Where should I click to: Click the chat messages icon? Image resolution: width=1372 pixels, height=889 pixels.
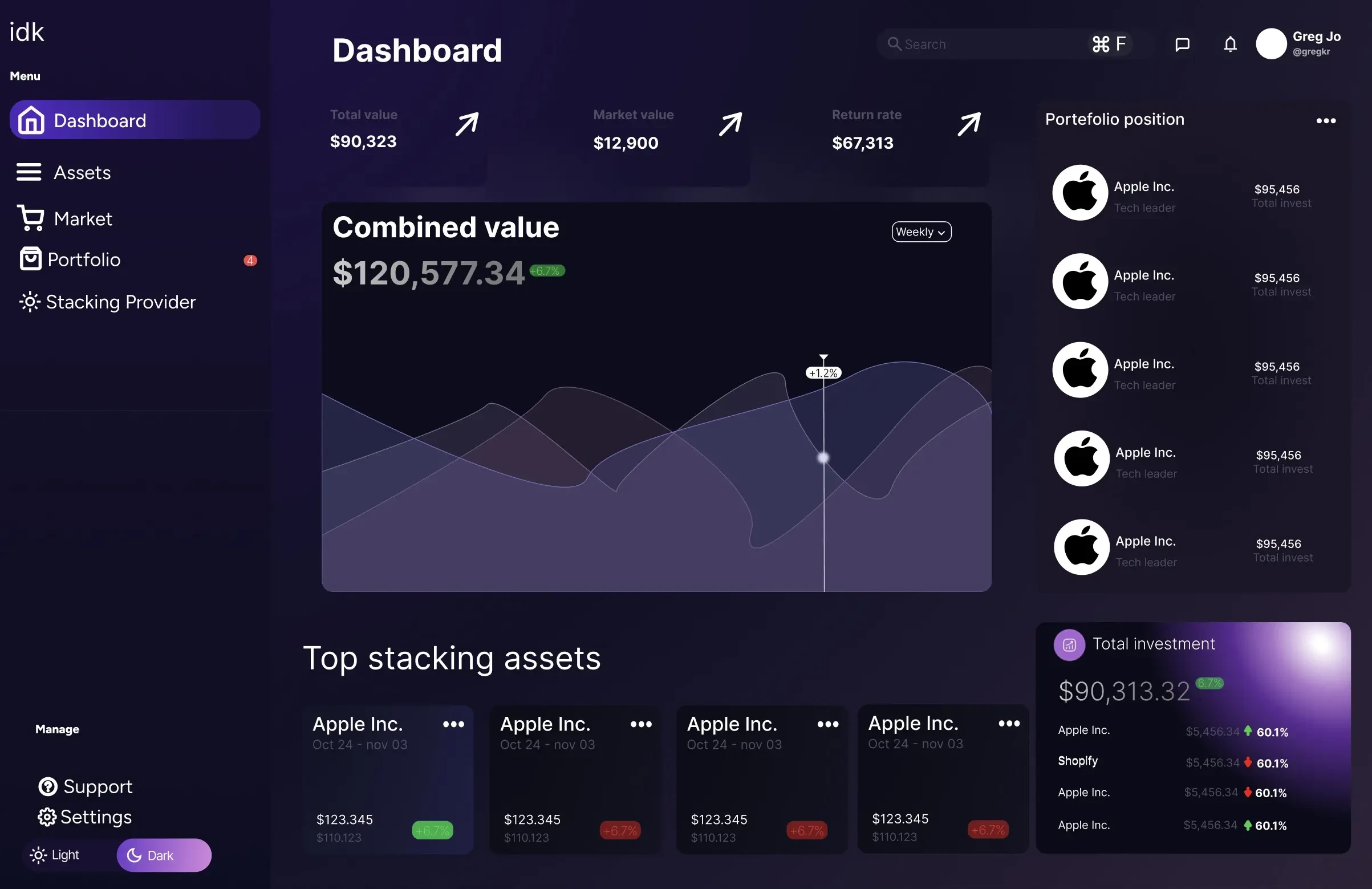(1182, 44)
